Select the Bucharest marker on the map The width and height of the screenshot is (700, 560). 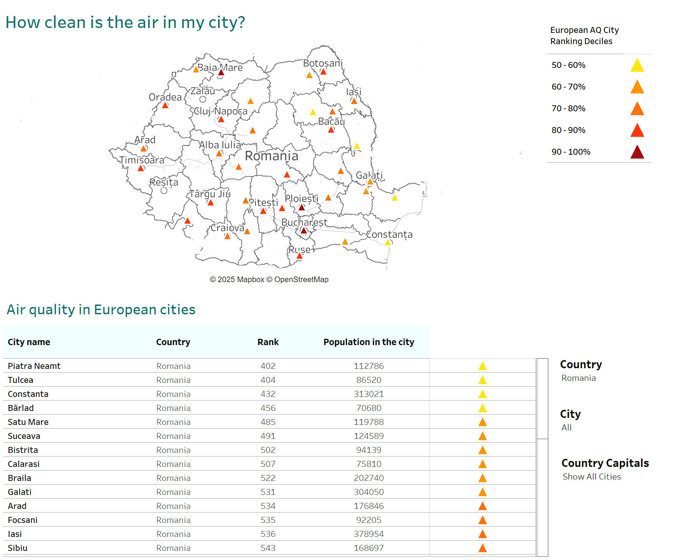(306, 231)
